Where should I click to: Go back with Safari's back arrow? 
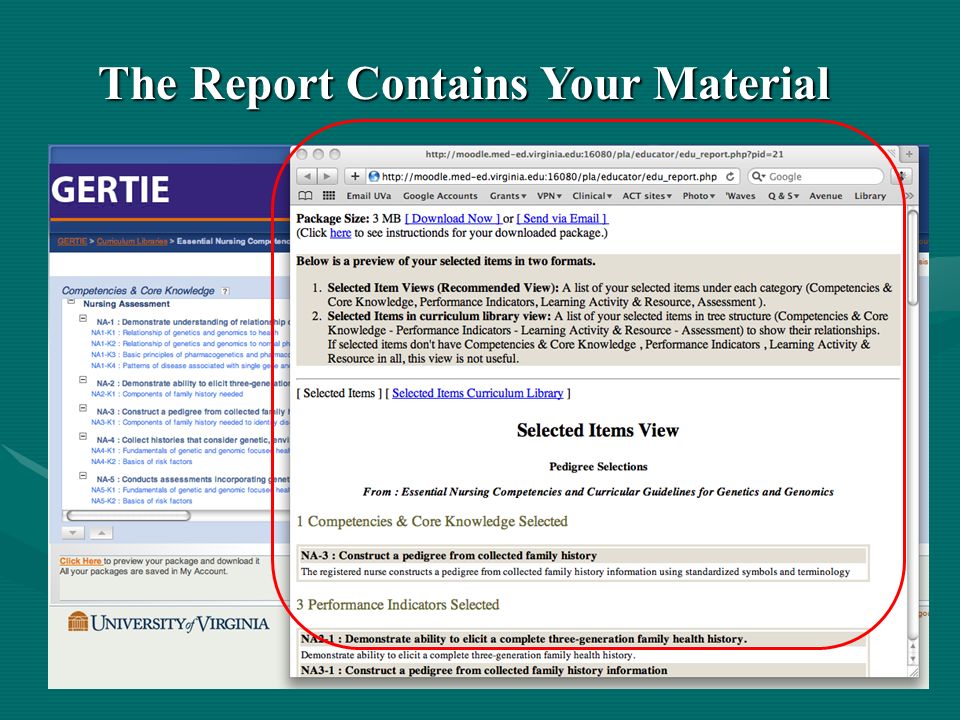(x=307, y=176)
